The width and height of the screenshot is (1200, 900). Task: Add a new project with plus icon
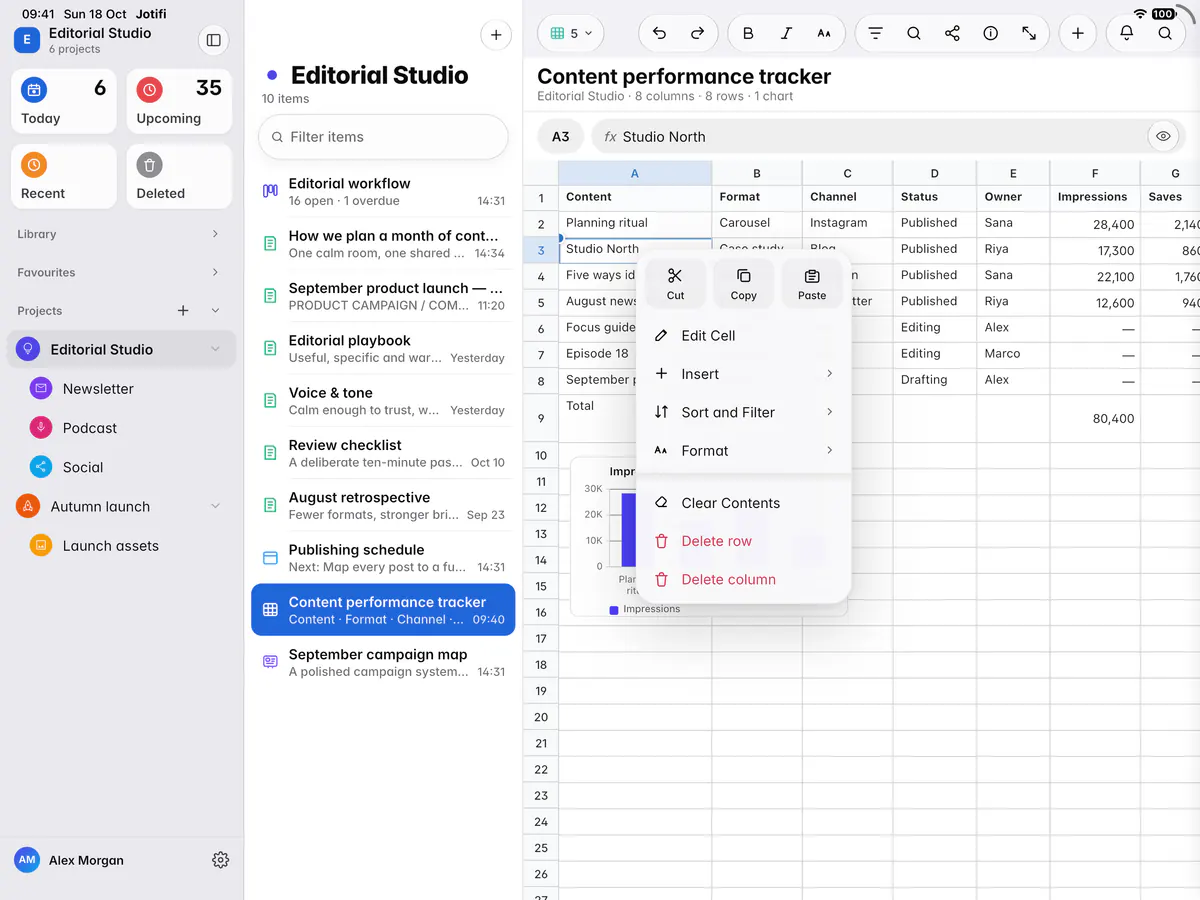pos(183,311)
